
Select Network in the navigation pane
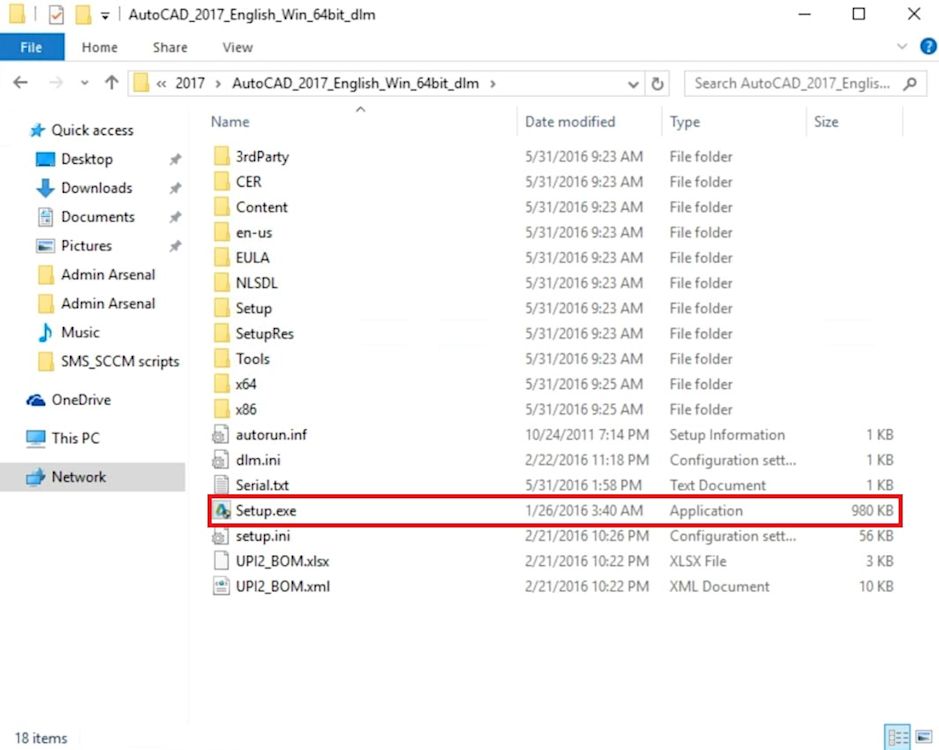pos(78,477)
